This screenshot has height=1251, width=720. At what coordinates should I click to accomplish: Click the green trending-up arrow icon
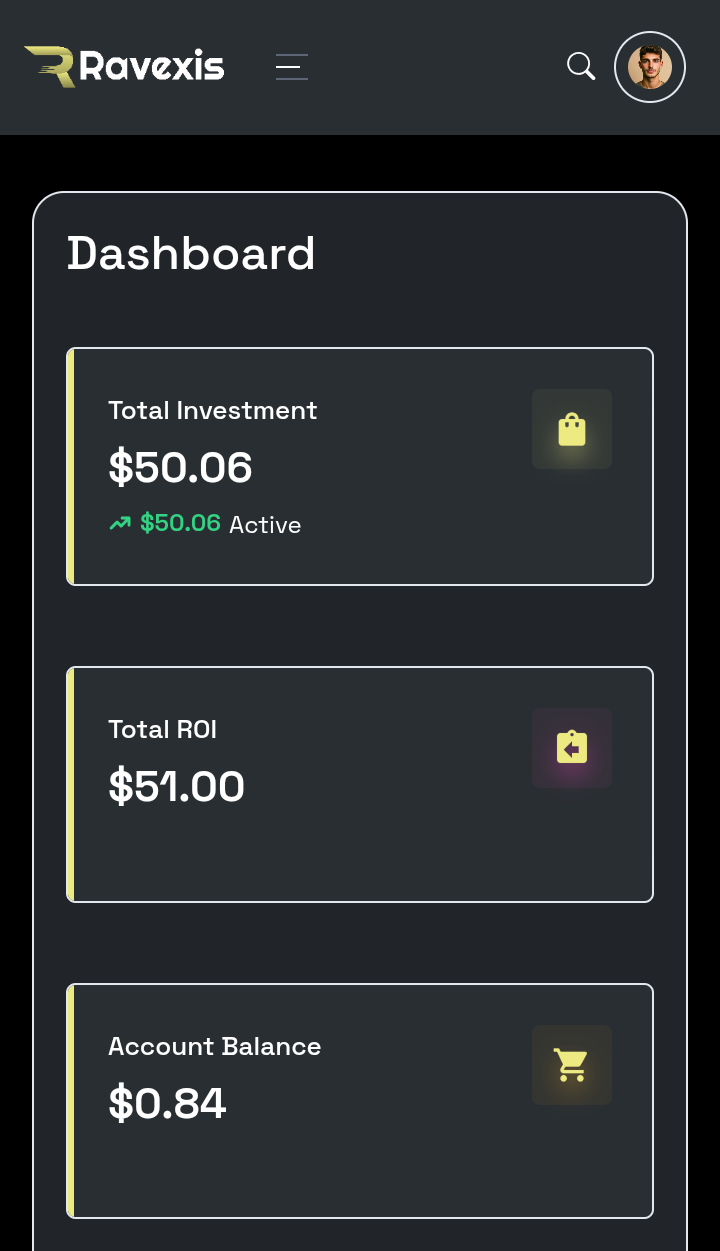[x=120, y=524]
